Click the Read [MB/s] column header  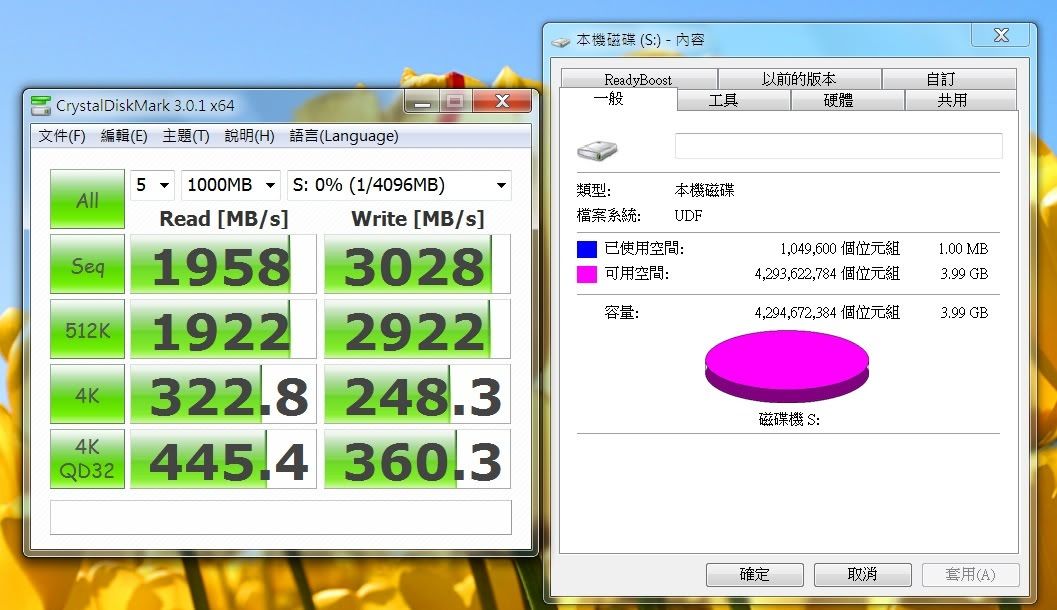coord(224,218)
